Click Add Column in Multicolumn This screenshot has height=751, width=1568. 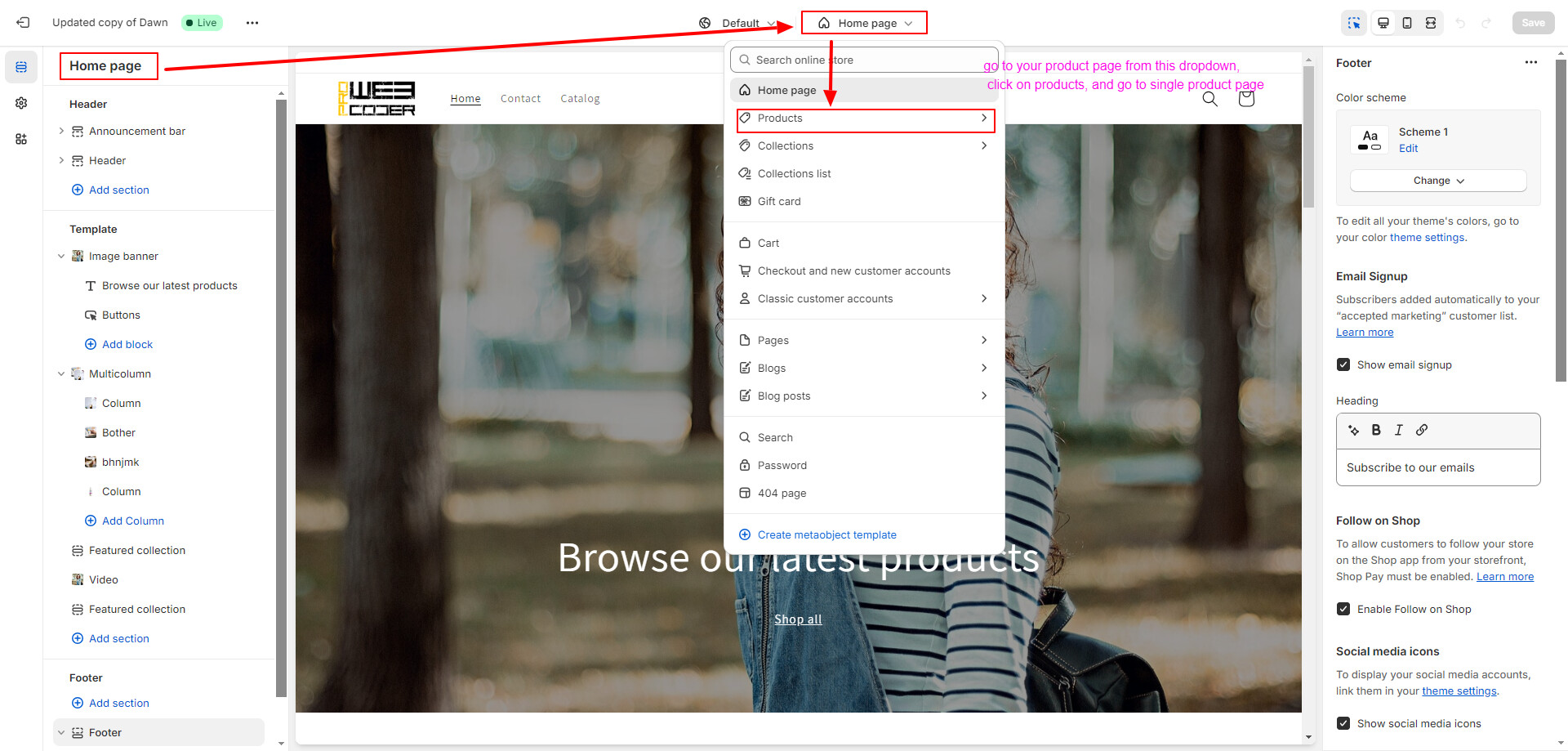point(124,521)
